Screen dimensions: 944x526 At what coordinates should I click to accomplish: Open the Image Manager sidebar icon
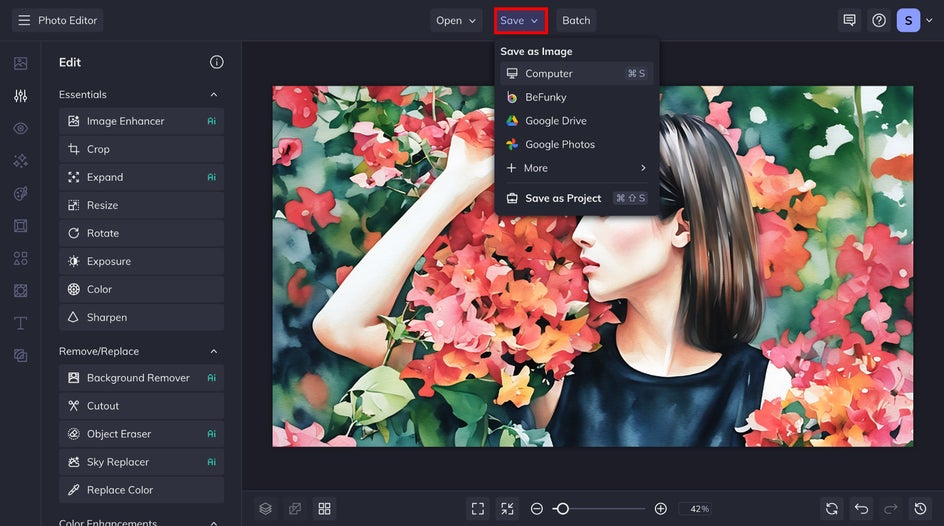[20, 63]
